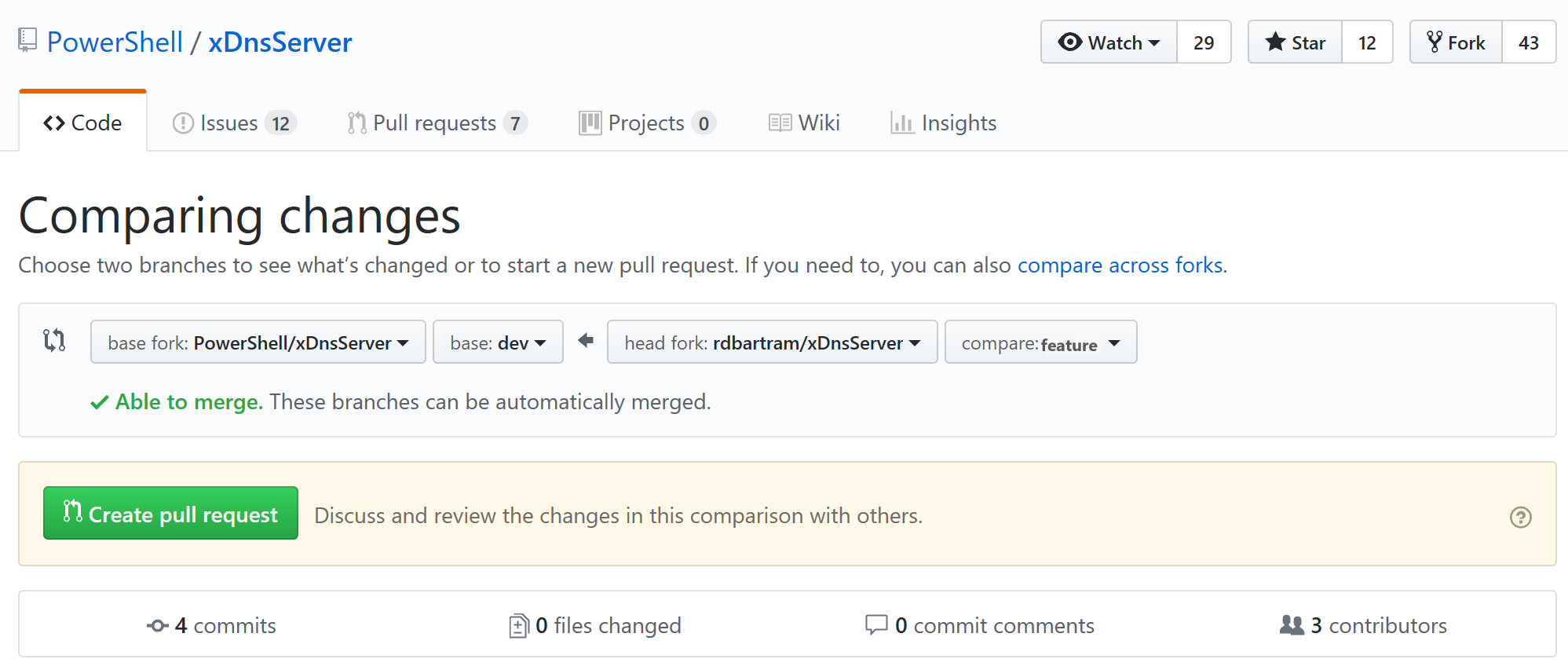Open the base: dev branch dropdown
This screenshot has height=670, width=1568.
498,342
